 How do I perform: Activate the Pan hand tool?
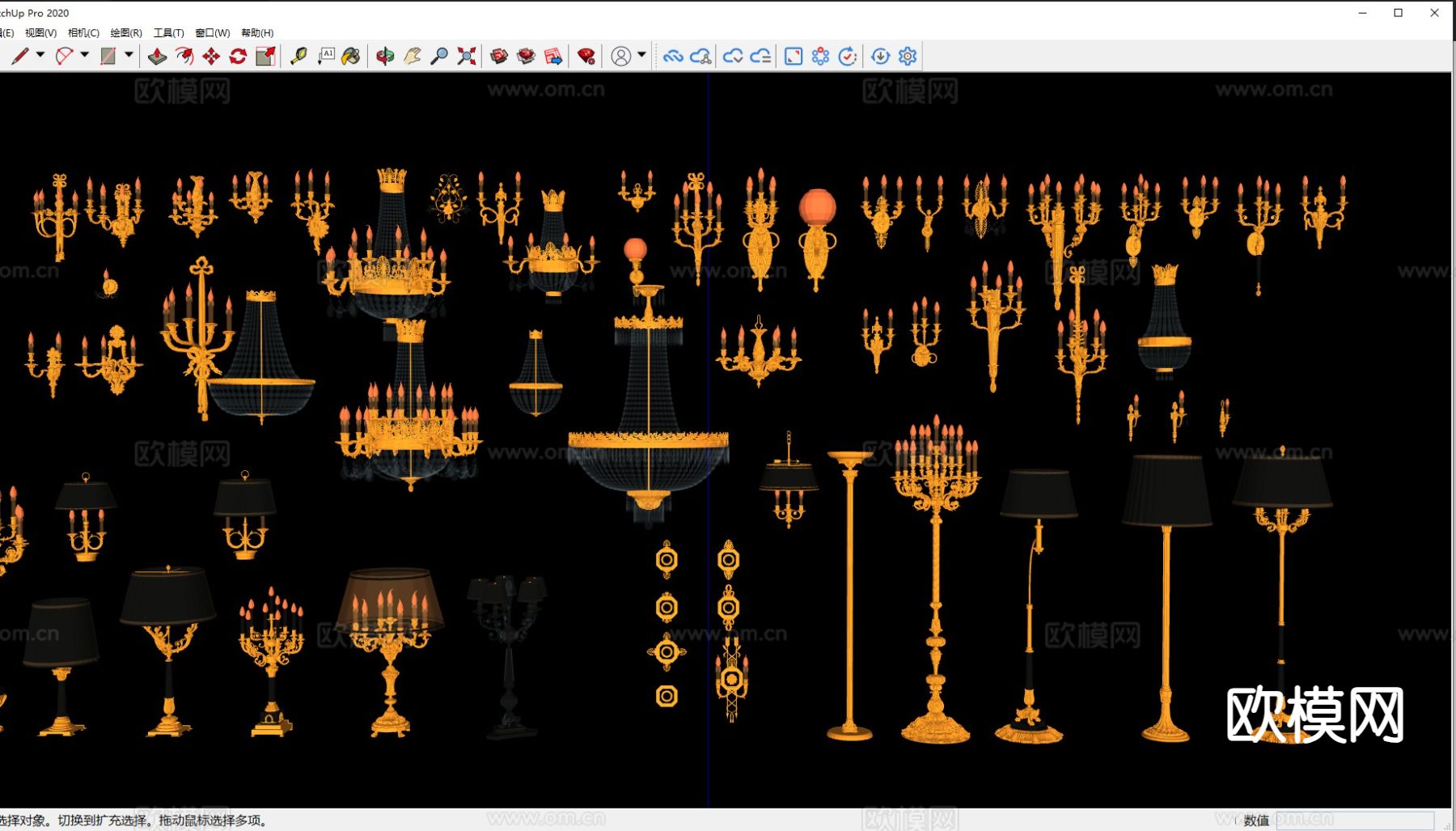413,56
